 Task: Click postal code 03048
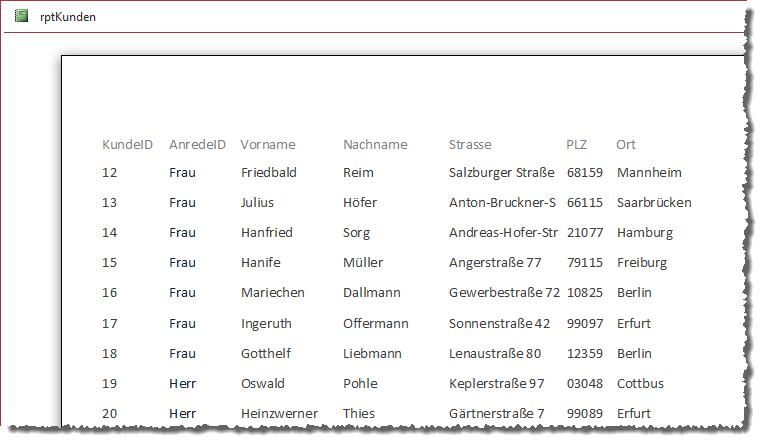585,384
